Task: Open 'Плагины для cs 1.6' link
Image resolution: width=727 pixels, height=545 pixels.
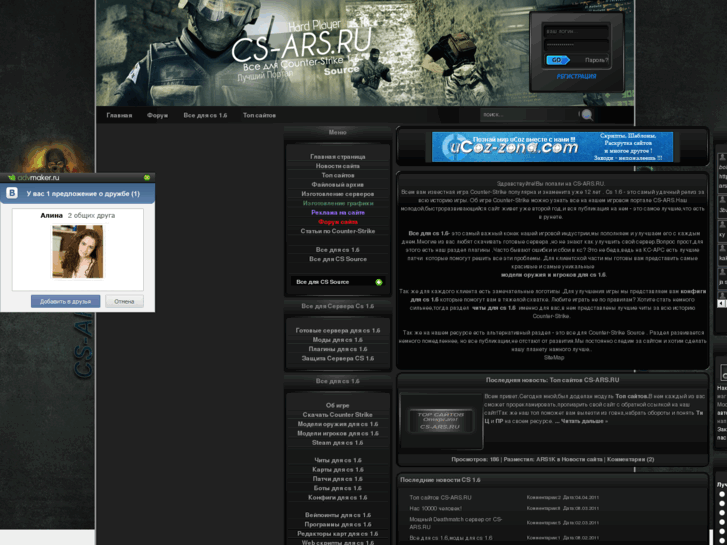Action: [338, 349]
